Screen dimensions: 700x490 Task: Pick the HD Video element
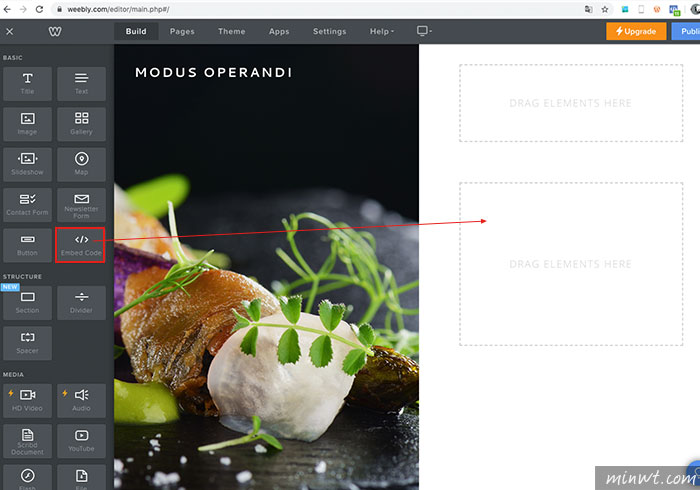[x=27, y=401]
